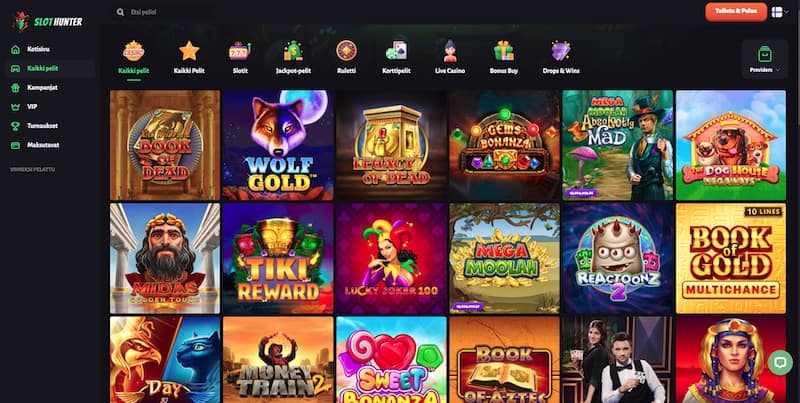Select the Jackpot-pelit money bag icon
Screen dimensions: 800x403
(x=293, y=51)
